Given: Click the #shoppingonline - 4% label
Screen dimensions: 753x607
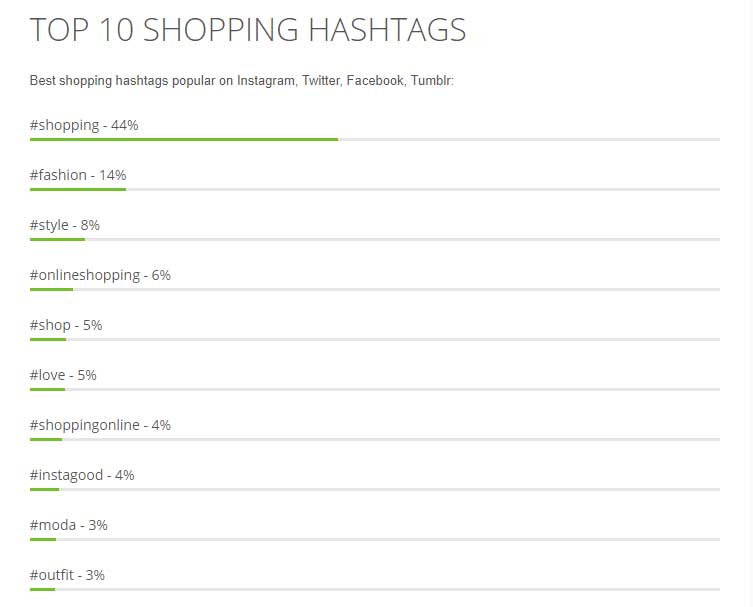Looking at the screenshot, I should pyautogui.click(x=100, y=425).
